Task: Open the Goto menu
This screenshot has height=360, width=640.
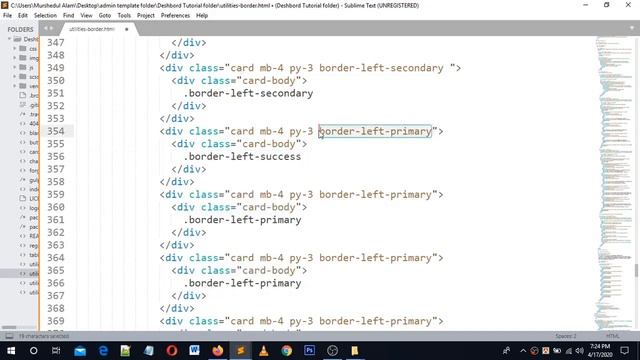Action: pos(104,16)
